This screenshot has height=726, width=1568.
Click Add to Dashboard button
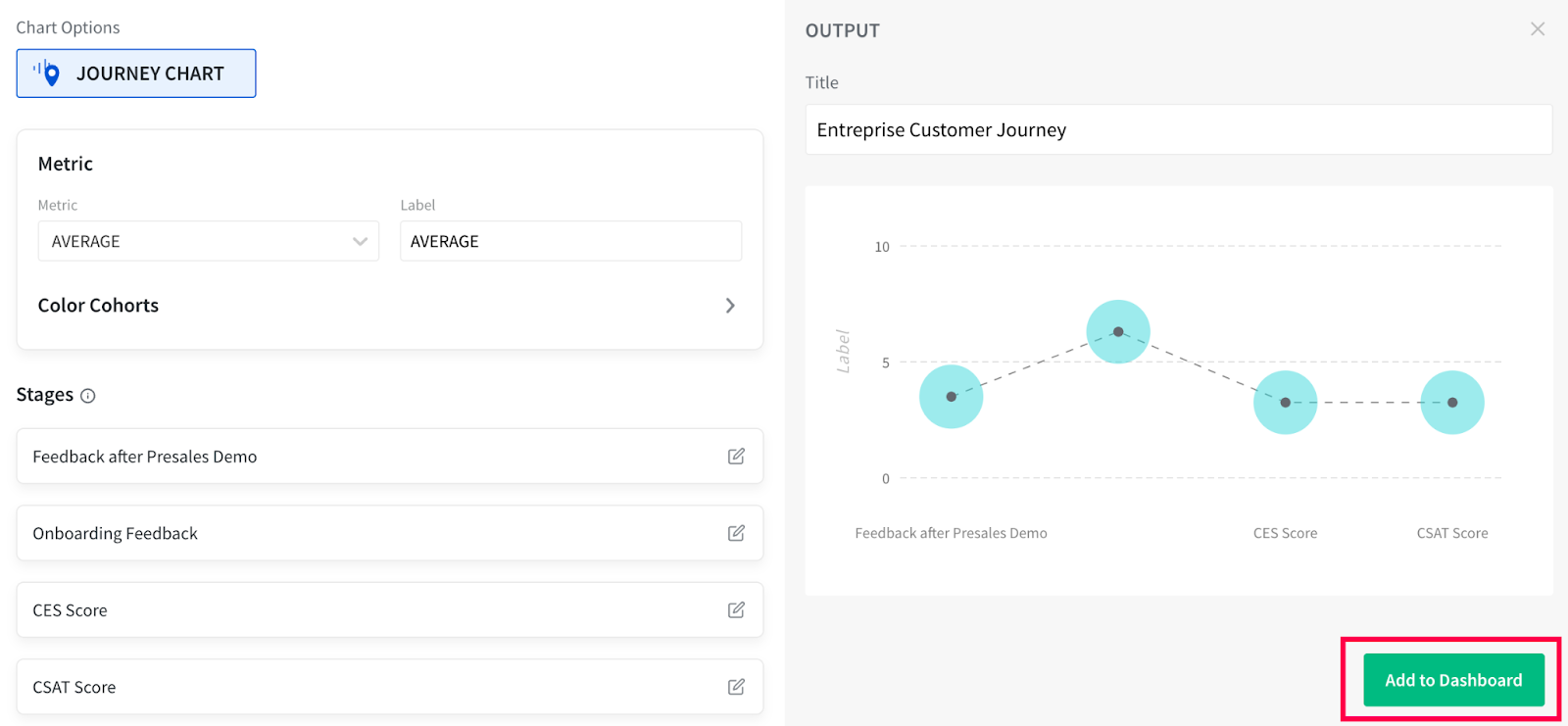click(1452, 680)
